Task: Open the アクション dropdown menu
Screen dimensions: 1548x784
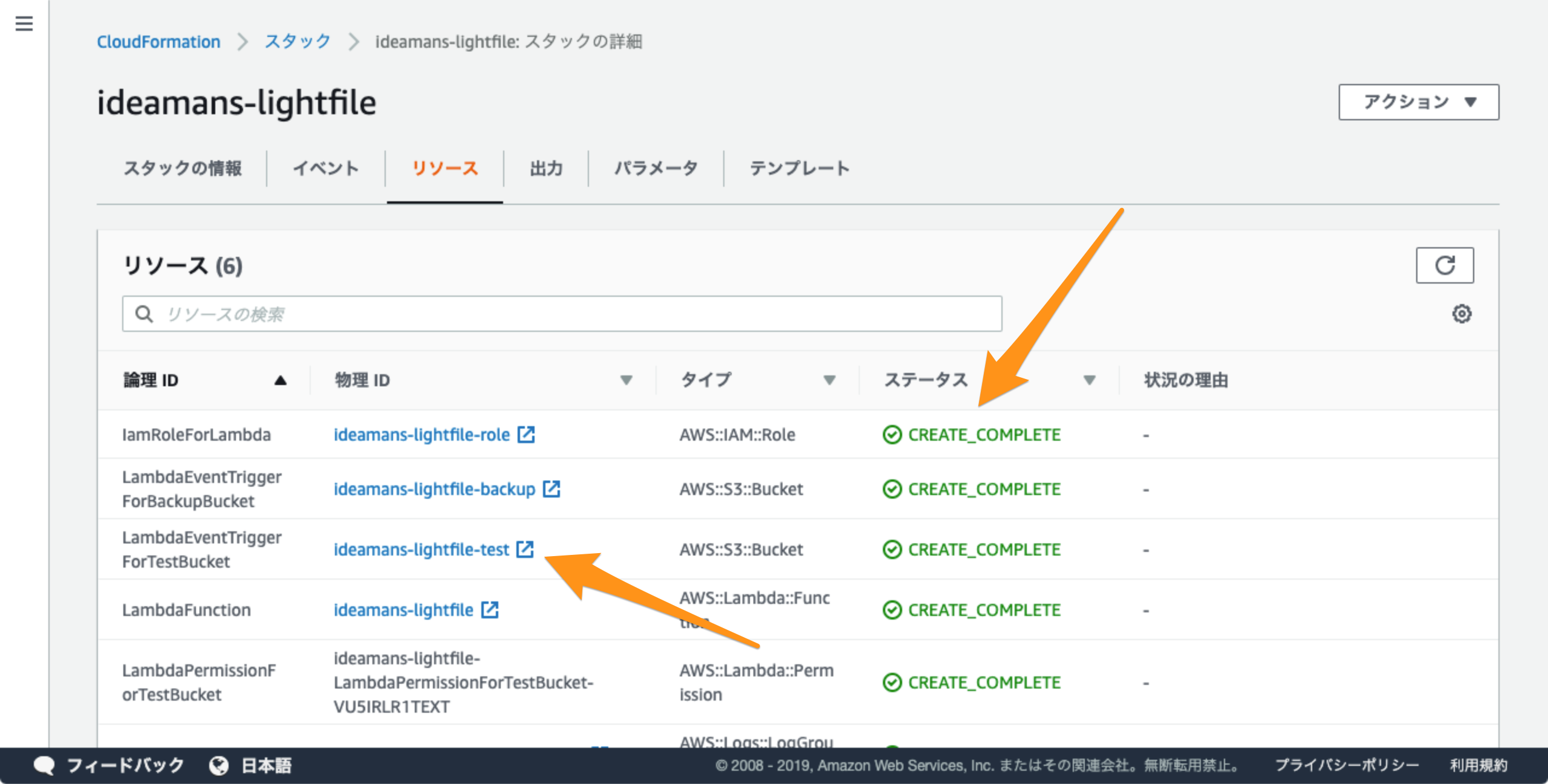Action: pos(1419,102)
